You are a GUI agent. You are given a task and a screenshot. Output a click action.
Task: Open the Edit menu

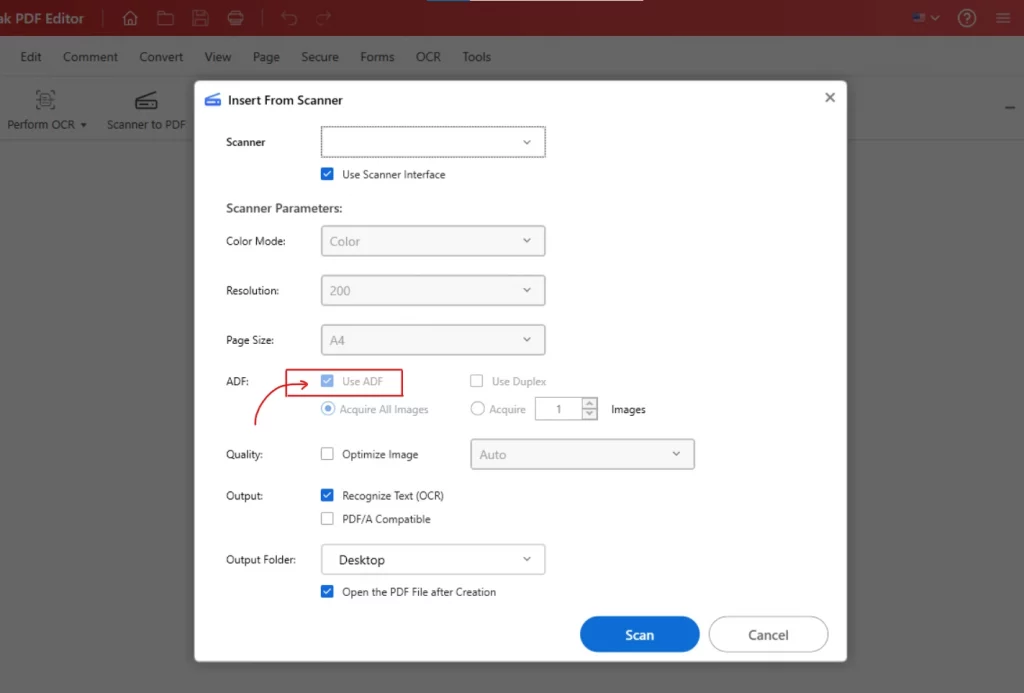[x=31, y=57]
